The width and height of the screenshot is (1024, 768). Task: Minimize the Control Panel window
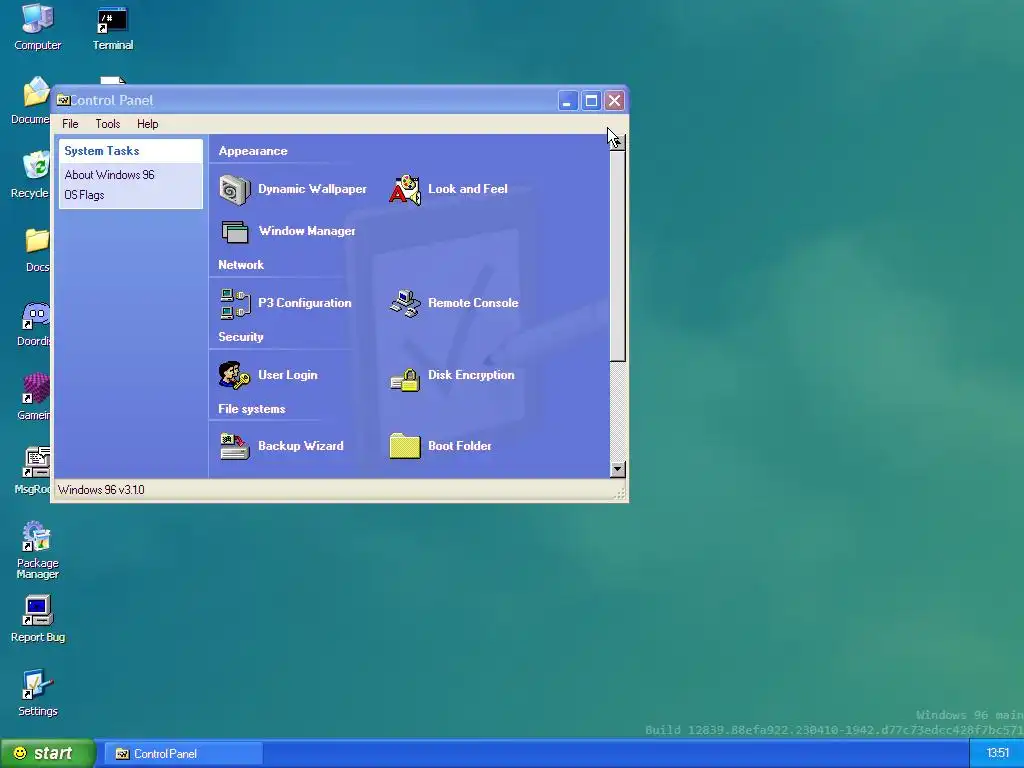(568, 101)
